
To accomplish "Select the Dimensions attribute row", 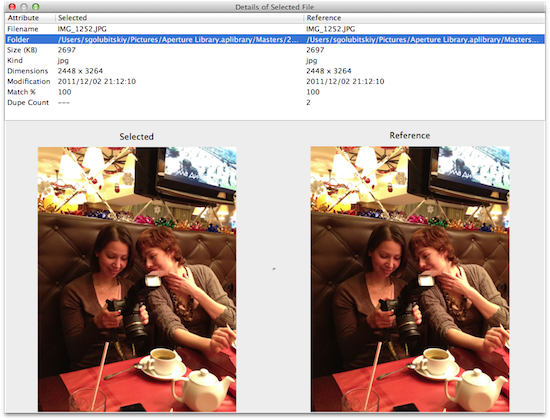I will (275, 71).
